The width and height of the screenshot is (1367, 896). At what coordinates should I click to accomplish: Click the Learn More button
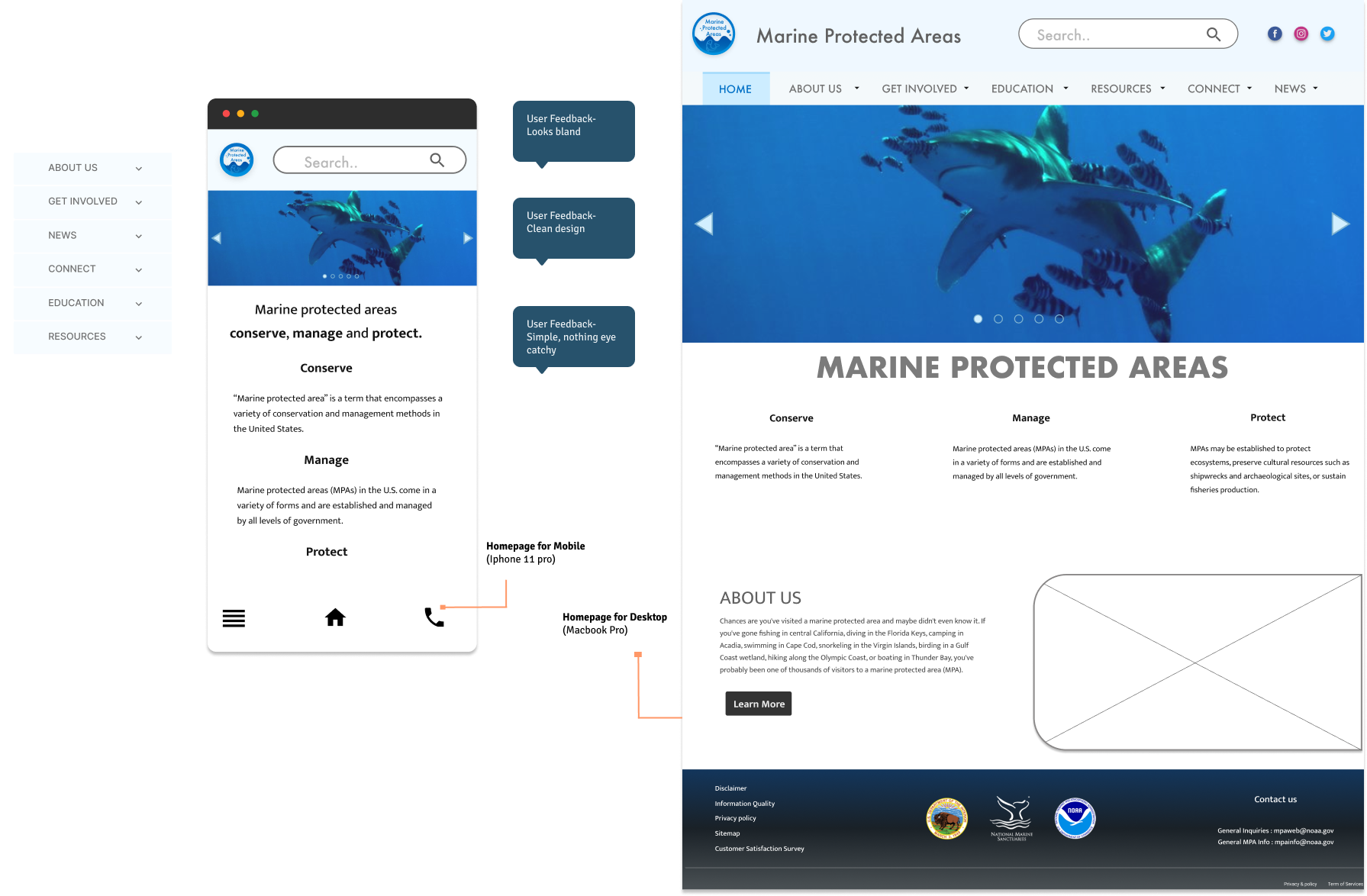[758, 704]
